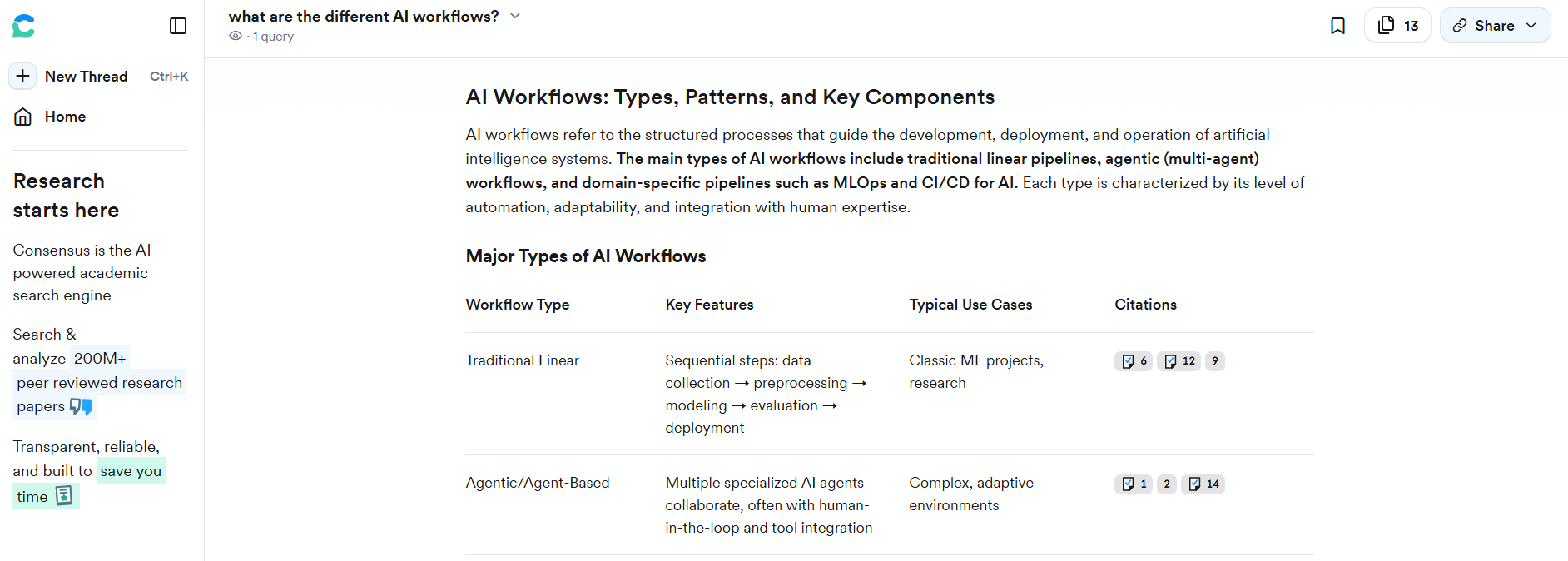Bookmark this thread
1568x561 pixels.
pos(1337,26)
